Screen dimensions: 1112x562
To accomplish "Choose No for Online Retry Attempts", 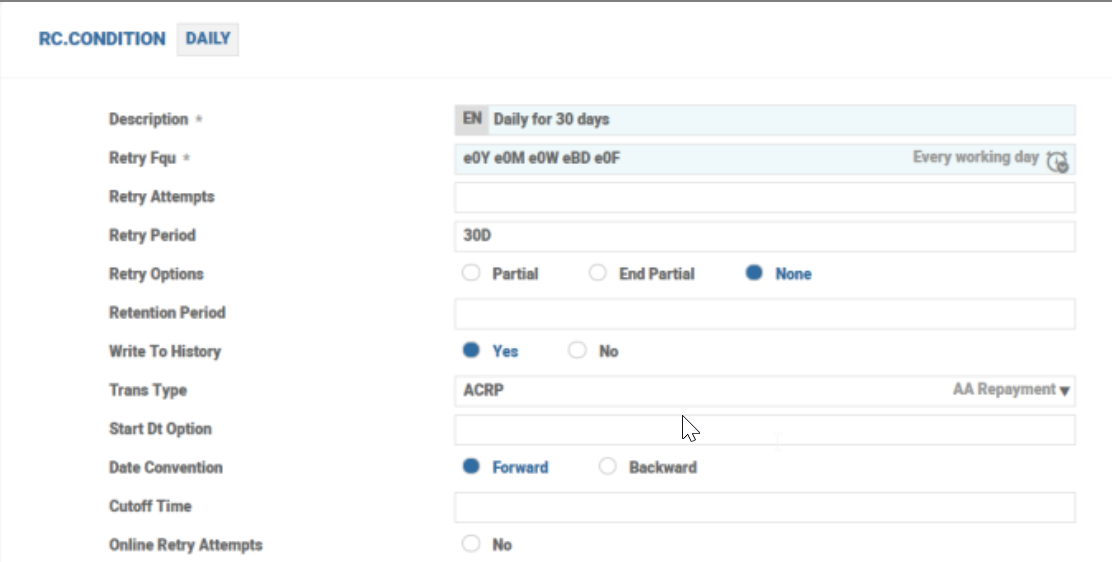I will (x=472, y=545).
